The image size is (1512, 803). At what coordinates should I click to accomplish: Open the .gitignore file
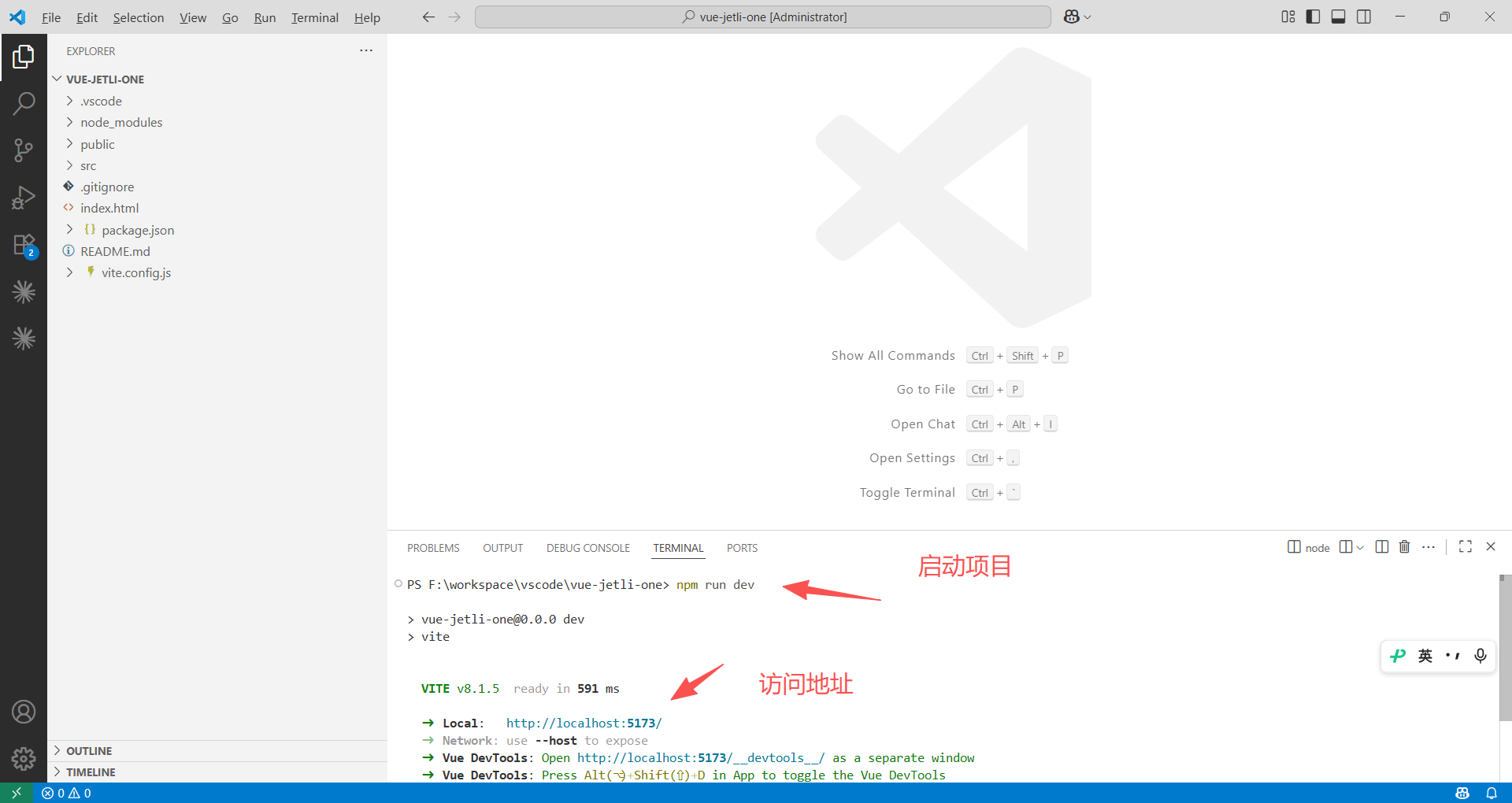[x=107, y=187]
